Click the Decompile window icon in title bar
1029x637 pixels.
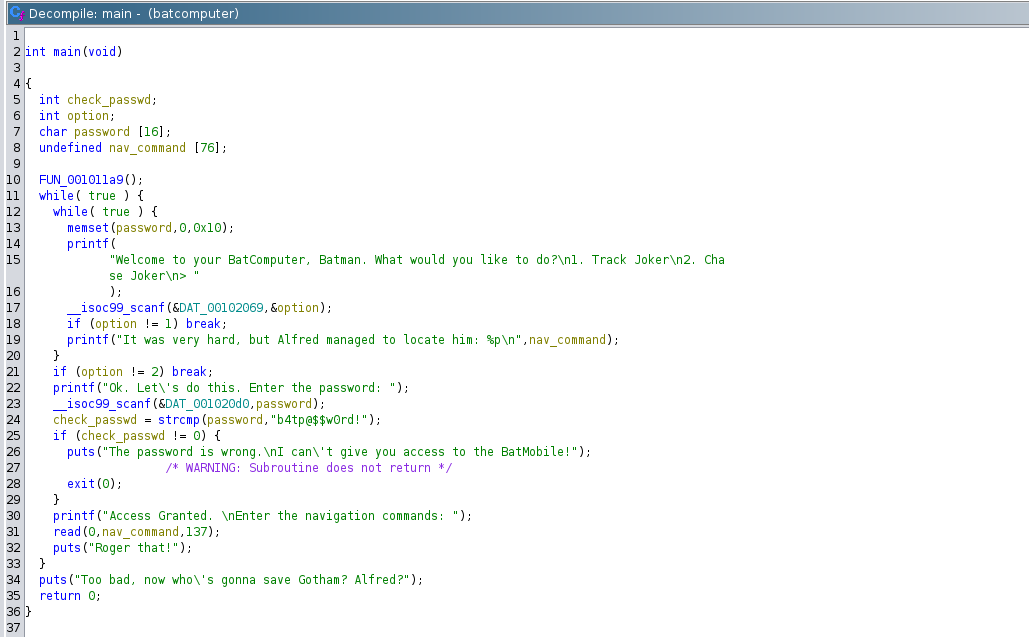pos(16,13)
